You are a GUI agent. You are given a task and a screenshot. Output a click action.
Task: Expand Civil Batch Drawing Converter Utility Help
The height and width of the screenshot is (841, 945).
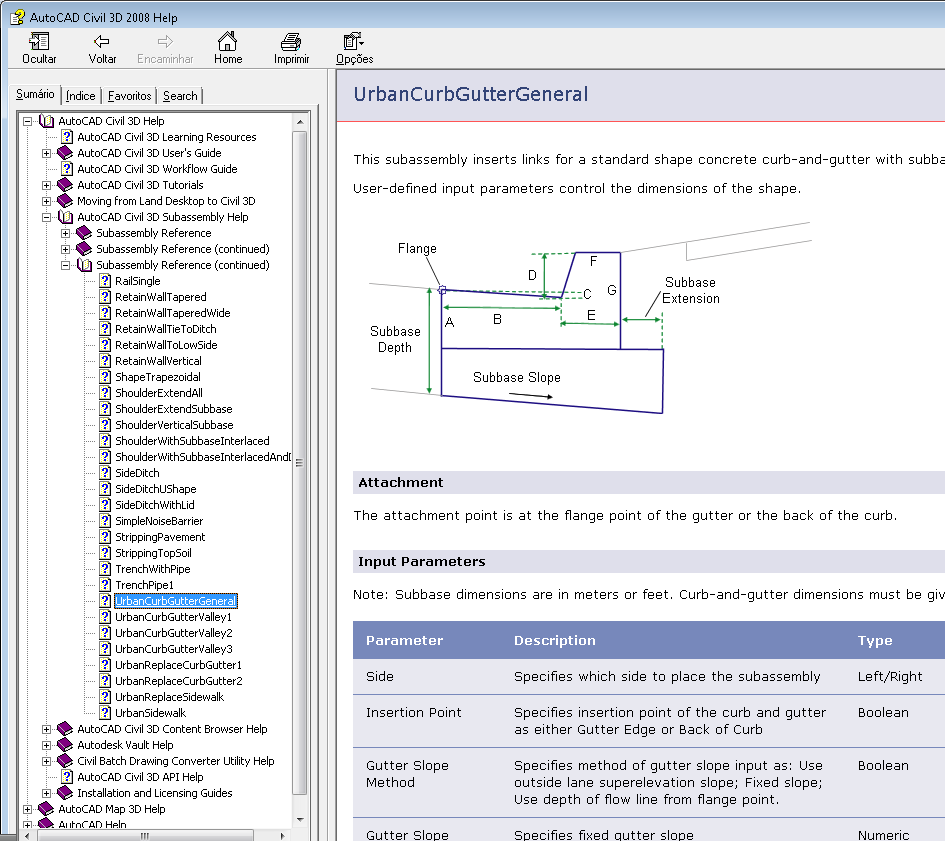click(46, 761)
